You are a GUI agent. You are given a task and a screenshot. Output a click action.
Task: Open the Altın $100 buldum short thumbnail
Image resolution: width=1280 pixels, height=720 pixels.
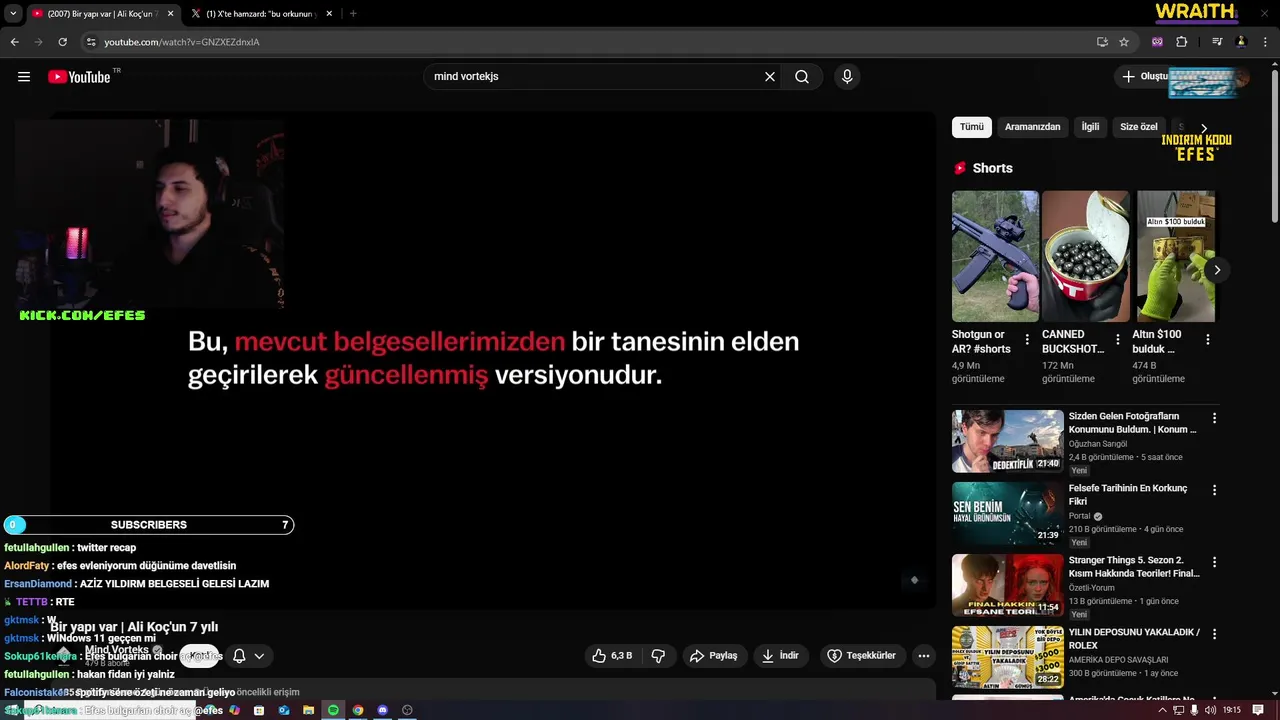(1176, 256)
